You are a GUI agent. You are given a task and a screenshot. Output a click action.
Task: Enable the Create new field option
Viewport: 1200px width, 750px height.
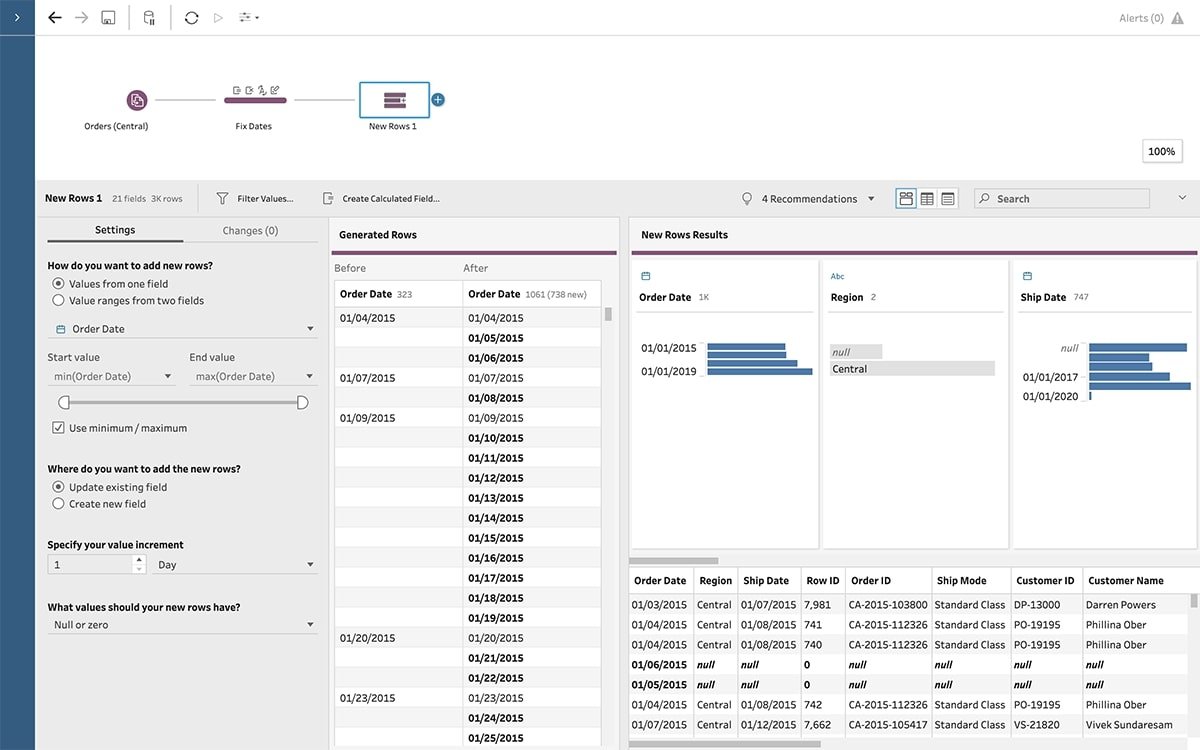point(58,504)
